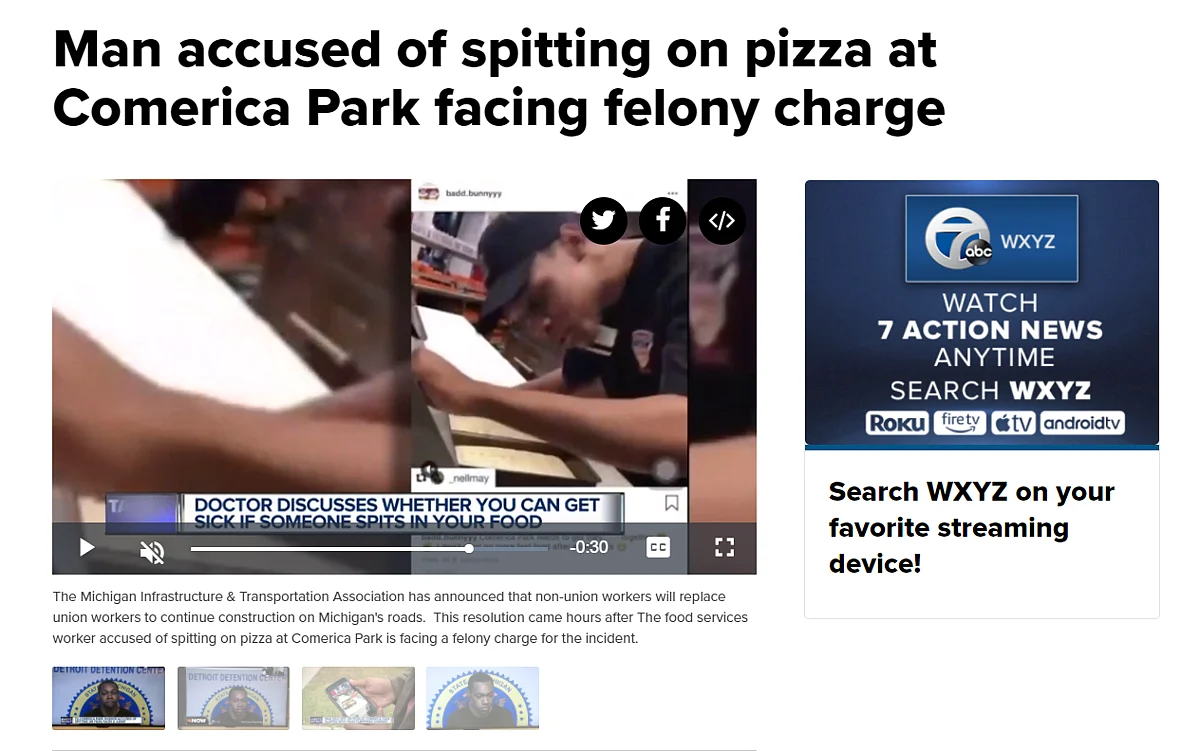Click the WXYZ 7 ABC logo

[991, 238]
